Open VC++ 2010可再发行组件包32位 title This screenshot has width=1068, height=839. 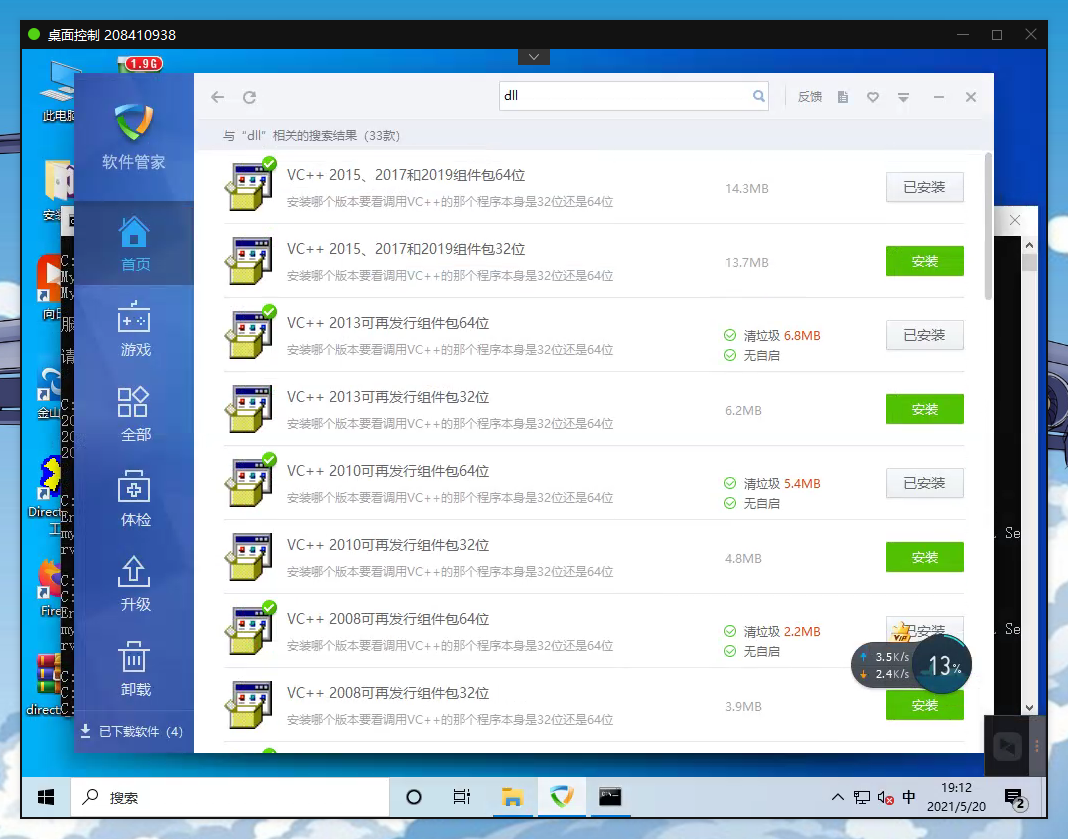(x=388, y=545)
